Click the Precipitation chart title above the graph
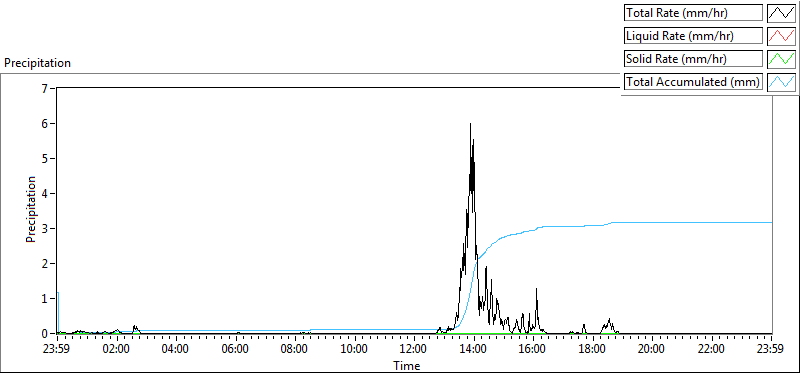 (37, 63)
